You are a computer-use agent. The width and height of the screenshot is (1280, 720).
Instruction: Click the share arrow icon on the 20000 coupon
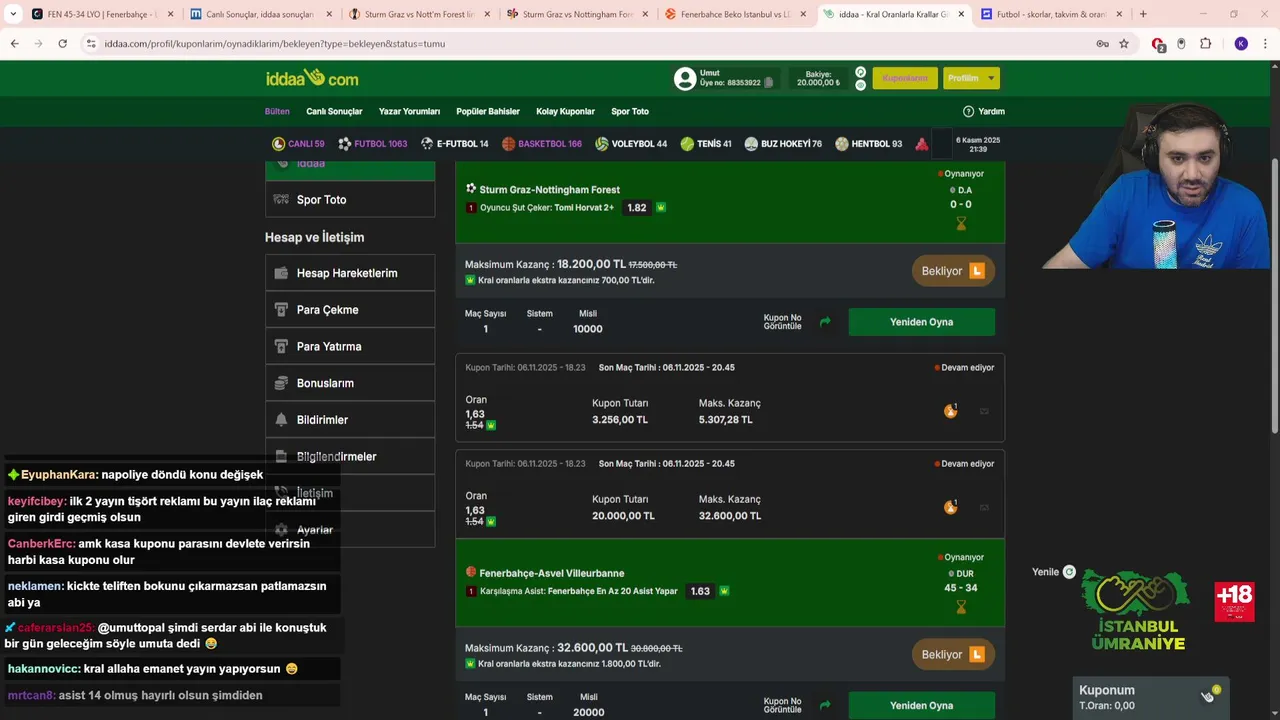point(825,705)
